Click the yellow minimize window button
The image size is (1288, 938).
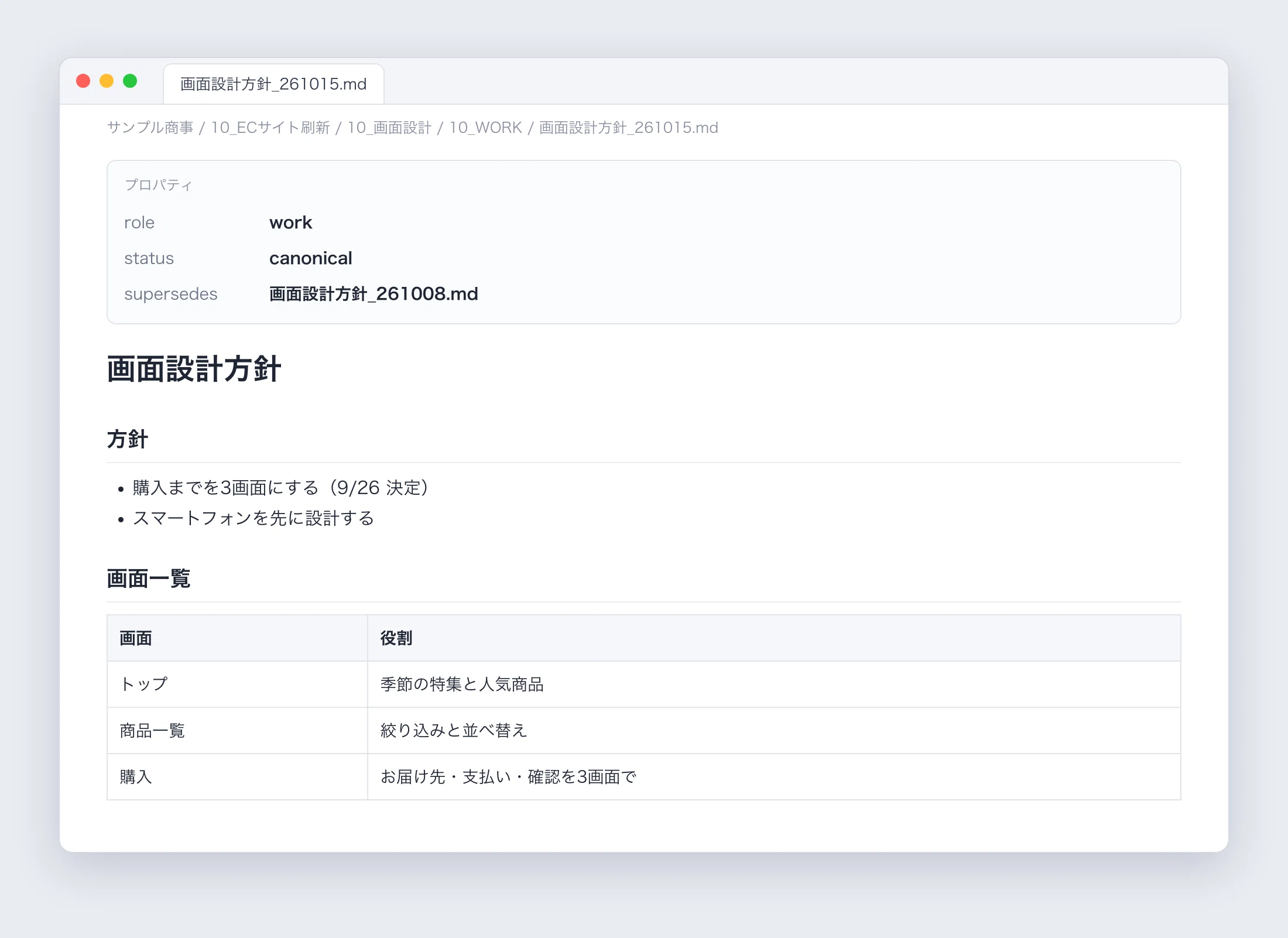pyautogui.click(x=107, y=81)
